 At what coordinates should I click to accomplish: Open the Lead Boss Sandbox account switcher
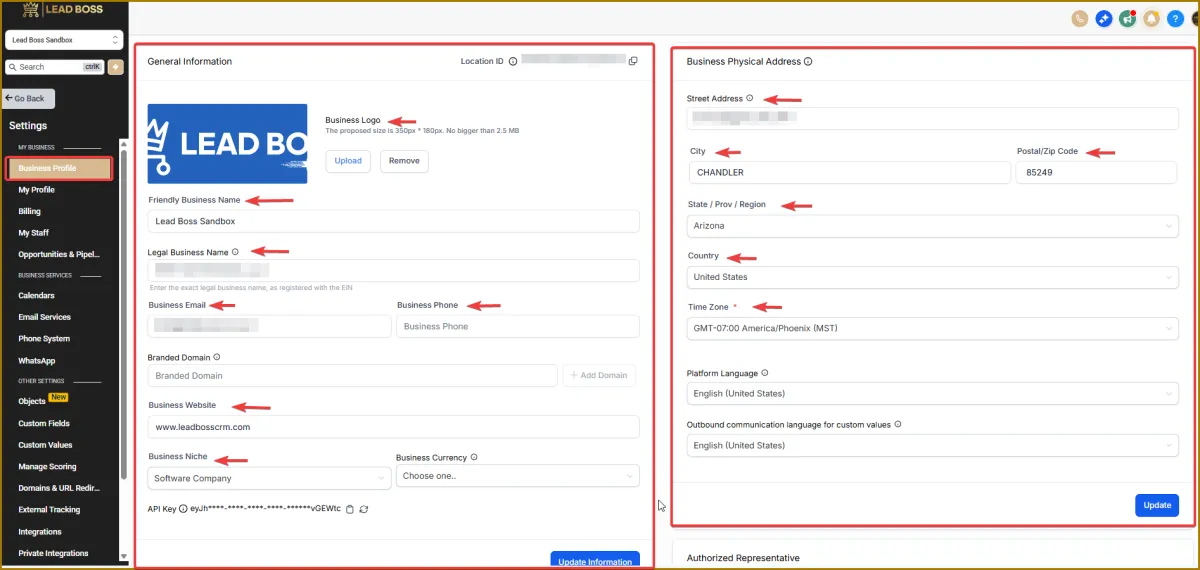[64, 40]
